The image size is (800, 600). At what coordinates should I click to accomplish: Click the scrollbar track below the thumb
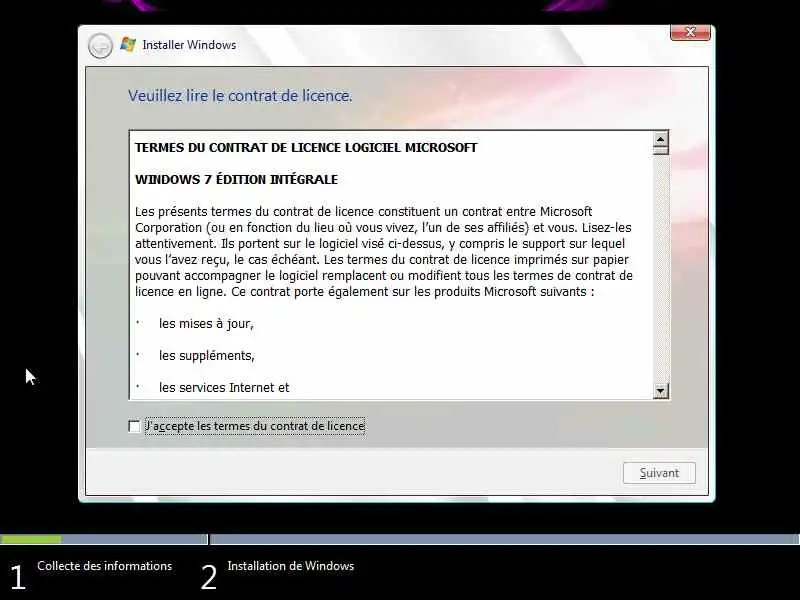click(661, 269)
